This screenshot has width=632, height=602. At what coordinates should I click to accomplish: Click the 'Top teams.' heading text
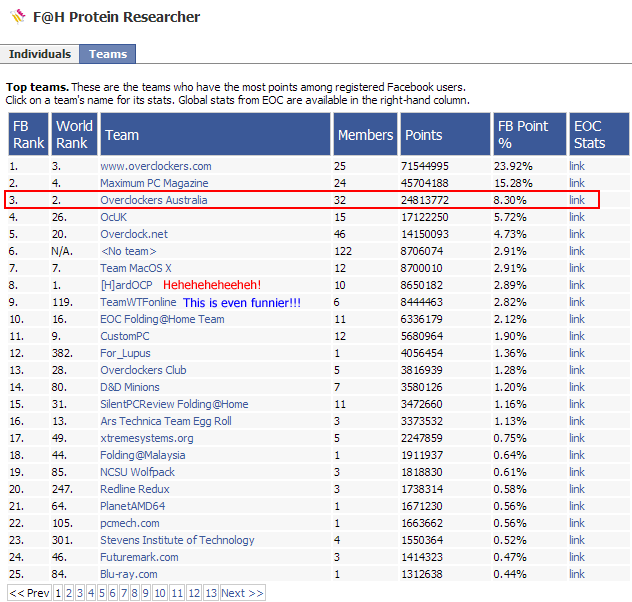[x=37, y=87]
